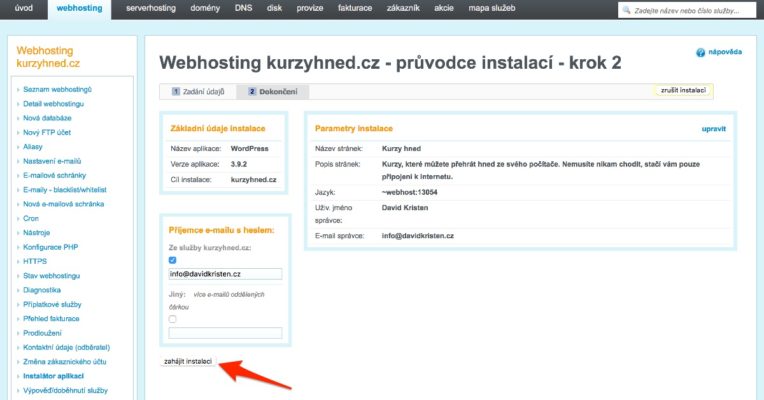Image resolution: width=764 pixels, height=400 pixels.
Task: Open the úvod menu tab
Action: (x=23, y=8)
